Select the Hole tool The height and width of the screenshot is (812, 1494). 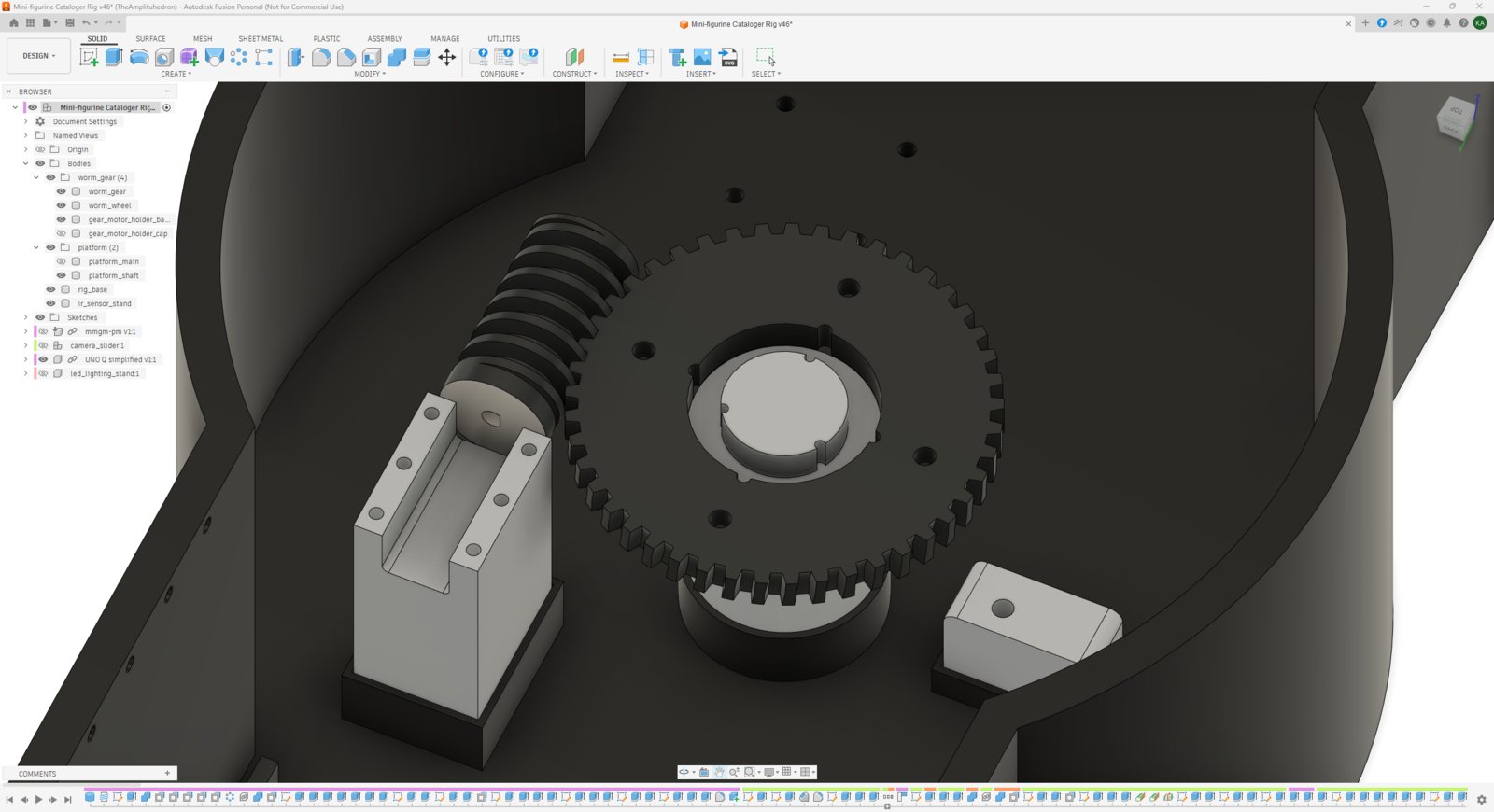[x=164, y=57]
